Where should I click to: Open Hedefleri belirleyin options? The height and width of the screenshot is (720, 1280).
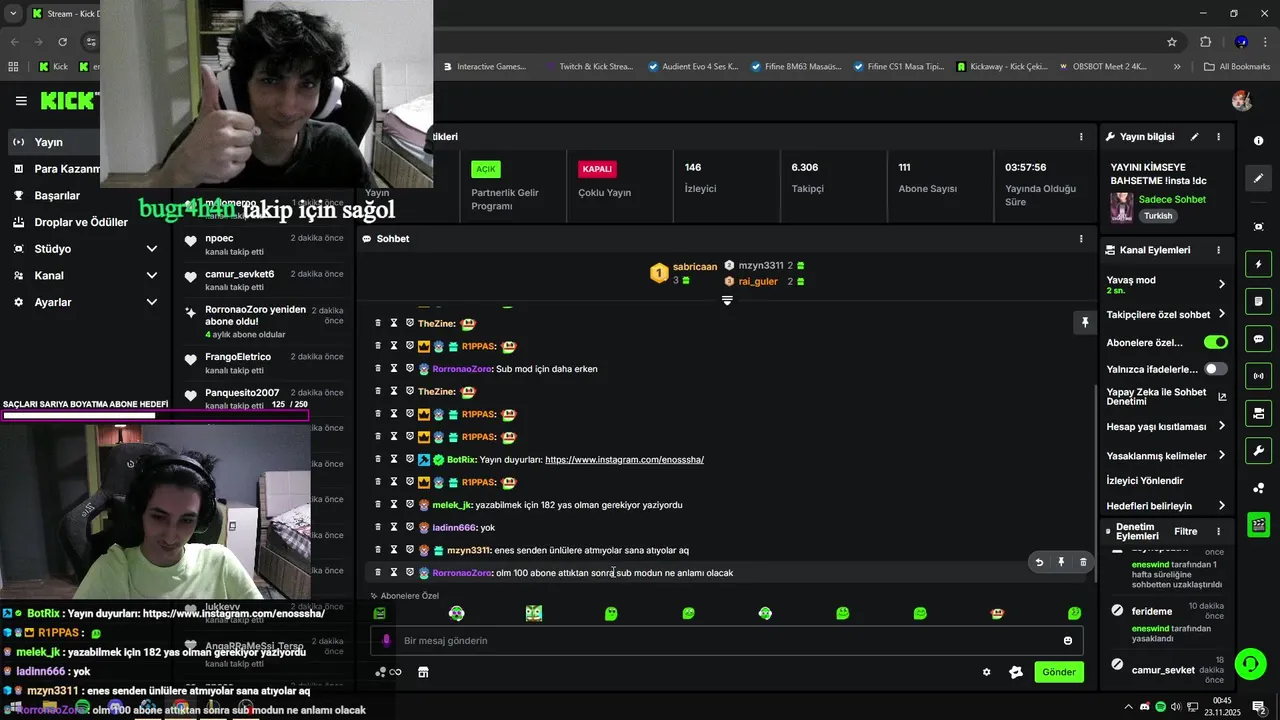click(x=1222, y=506)
